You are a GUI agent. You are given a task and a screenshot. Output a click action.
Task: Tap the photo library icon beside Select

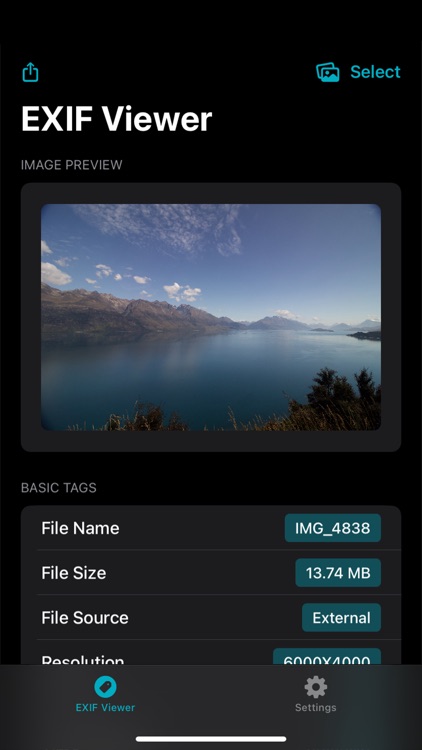pyautogui.click(x=328, y=72)
